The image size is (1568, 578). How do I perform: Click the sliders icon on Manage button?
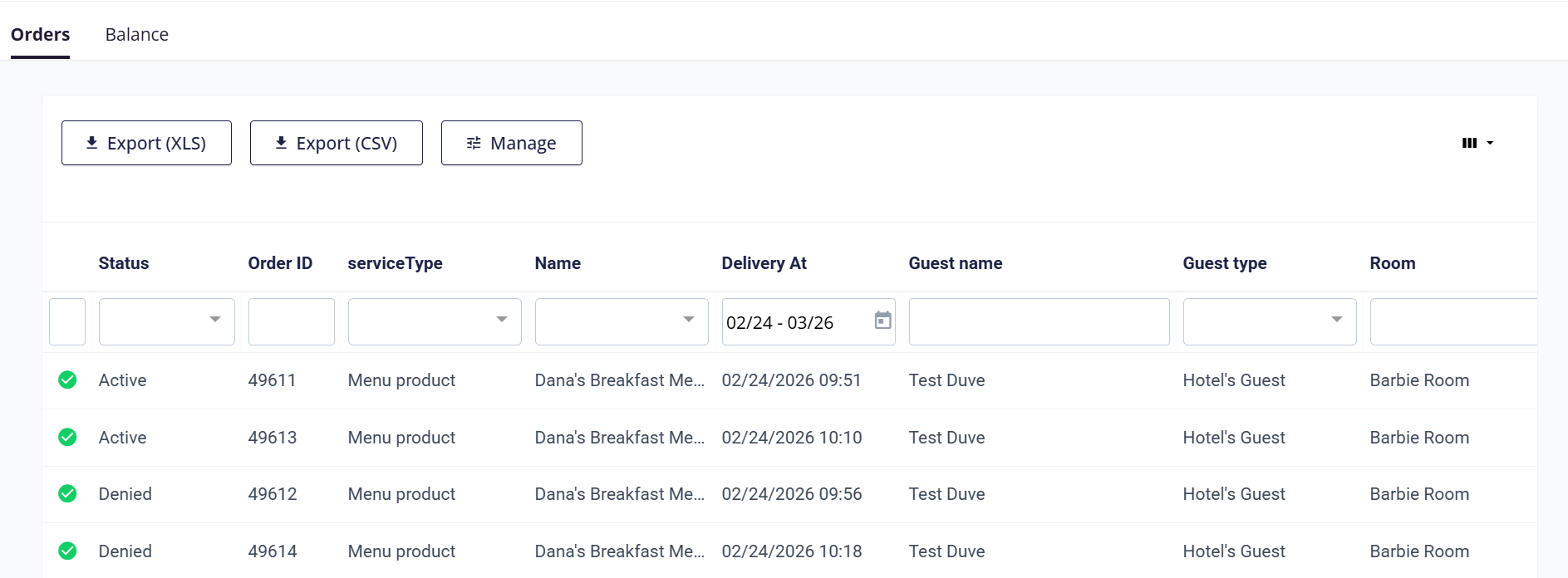[474, 143]
